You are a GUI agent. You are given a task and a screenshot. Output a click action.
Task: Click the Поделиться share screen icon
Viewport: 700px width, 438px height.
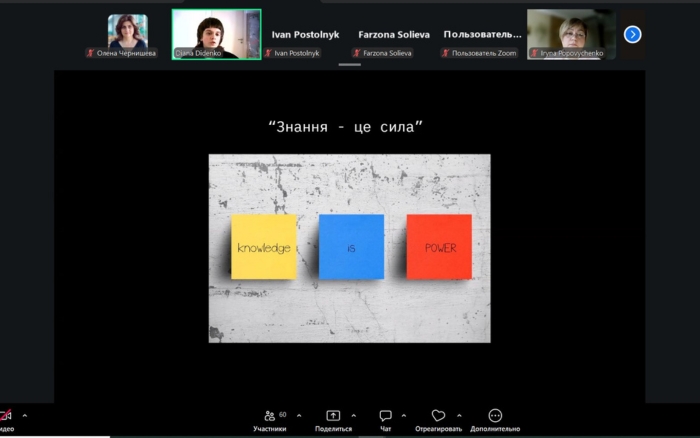(x=333, y=416)
